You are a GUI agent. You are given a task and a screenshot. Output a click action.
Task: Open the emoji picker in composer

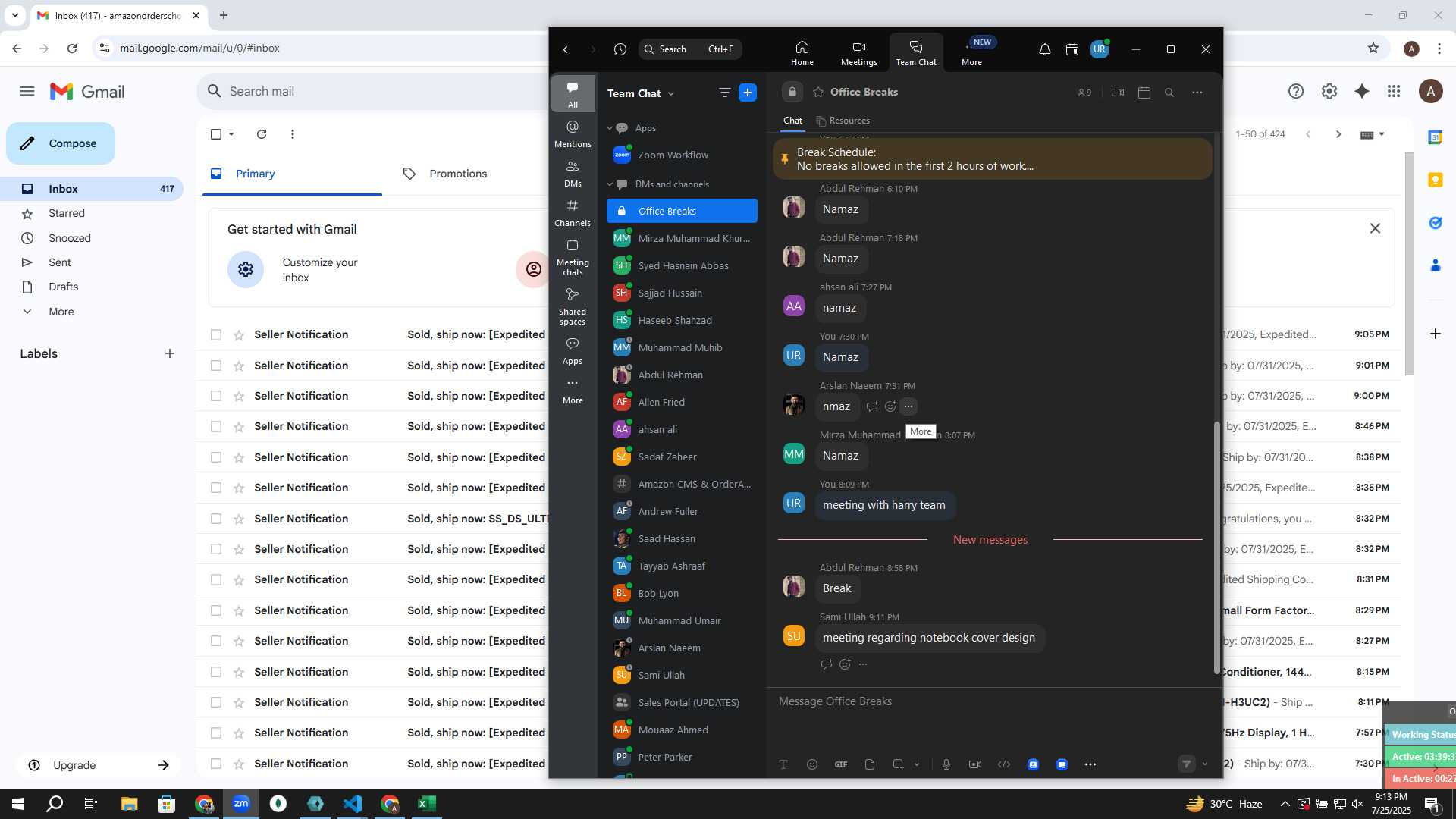pyautogui.click(x=812, y=764)
